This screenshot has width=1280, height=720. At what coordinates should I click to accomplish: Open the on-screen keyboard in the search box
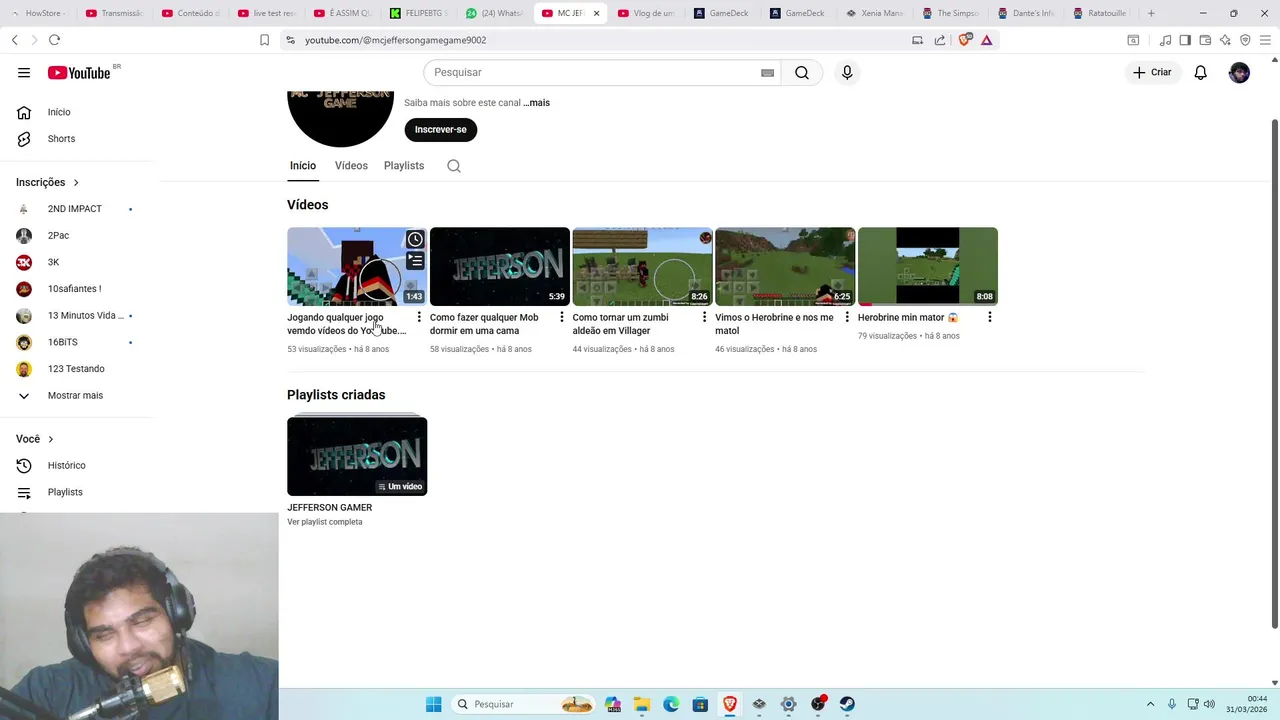(x=767, y=73)
